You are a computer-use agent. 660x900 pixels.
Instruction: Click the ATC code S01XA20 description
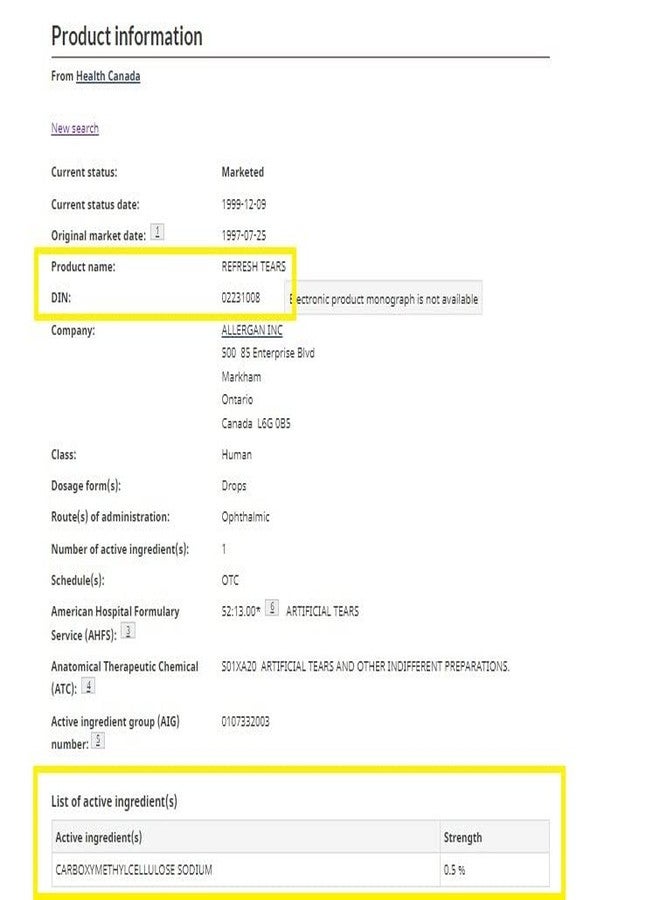click(x=365, y=666)
